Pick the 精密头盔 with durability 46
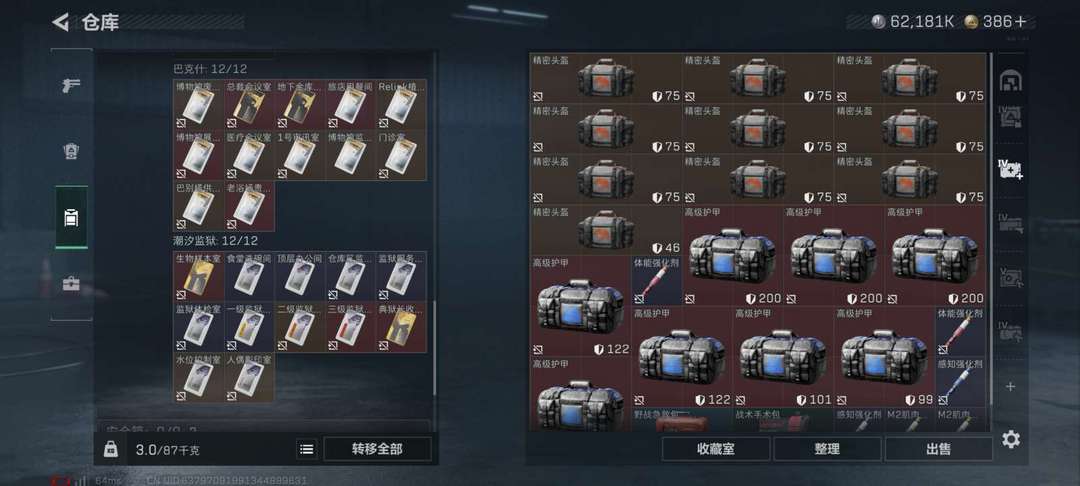 click(x=605, y=230)
